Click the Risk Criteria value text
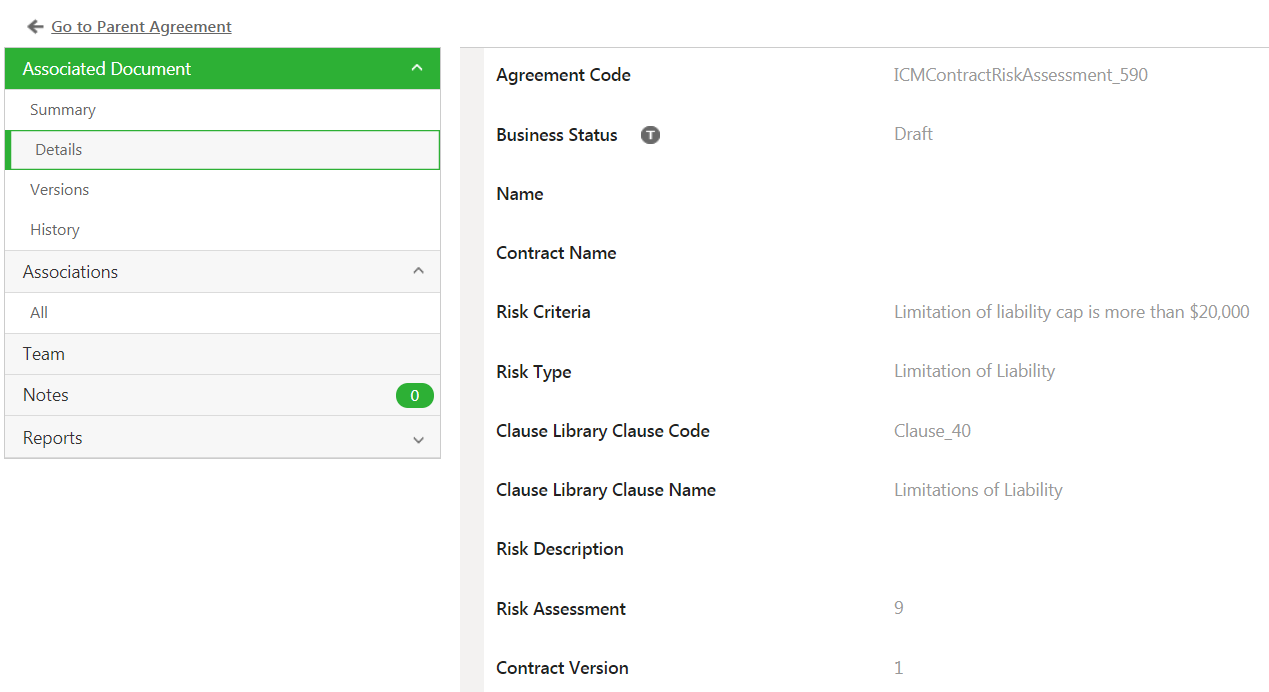 coord(1072,312)
